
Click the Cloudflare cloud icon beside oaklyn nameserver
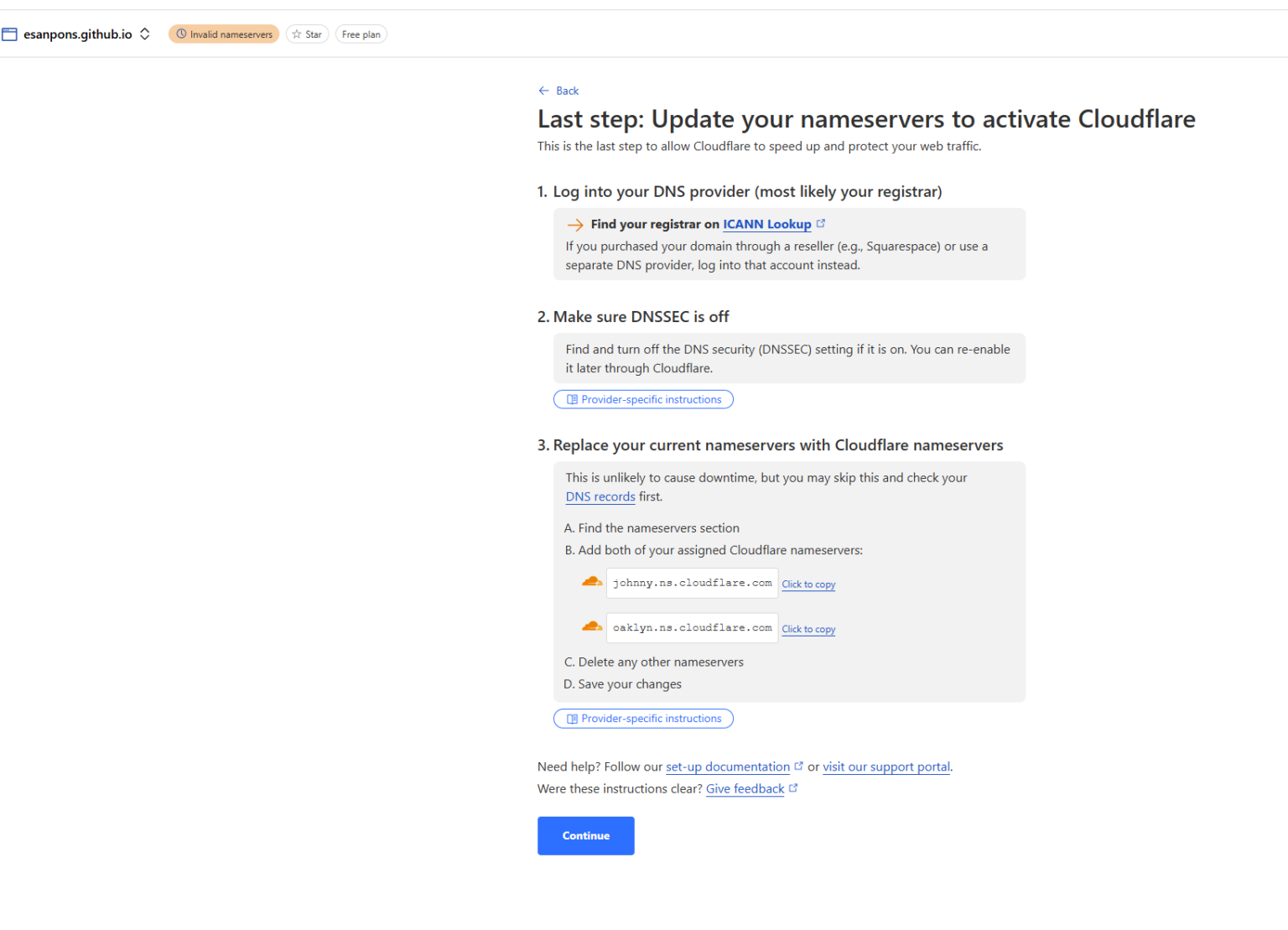(592, 626)
